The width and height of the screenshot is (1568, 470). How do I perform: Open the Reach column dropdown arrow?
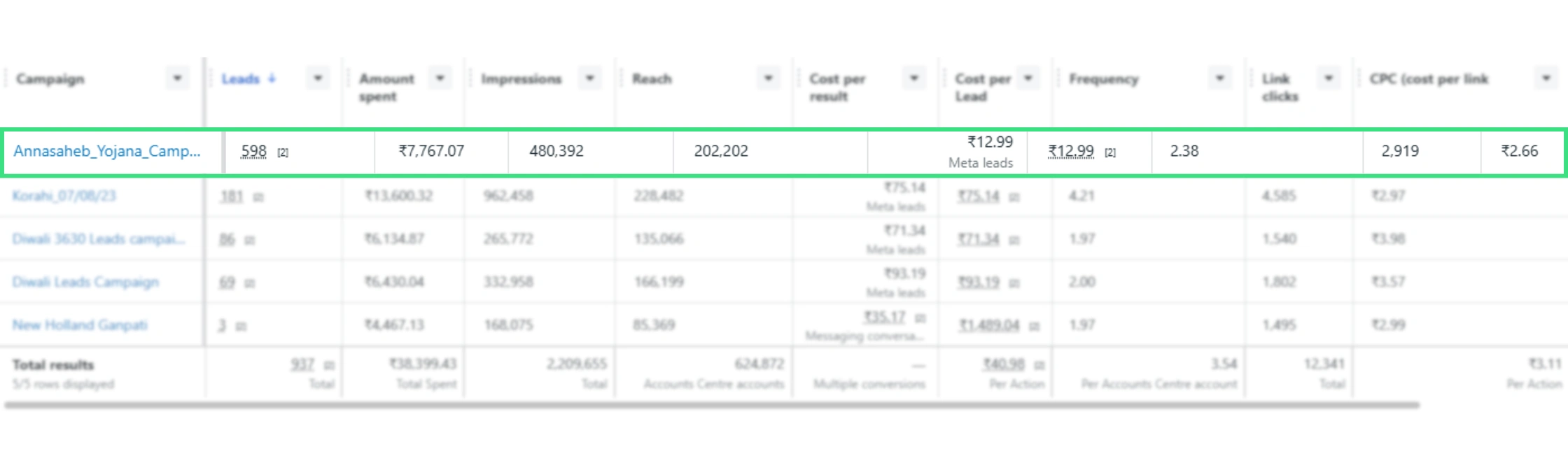click(x=769, y=78)
